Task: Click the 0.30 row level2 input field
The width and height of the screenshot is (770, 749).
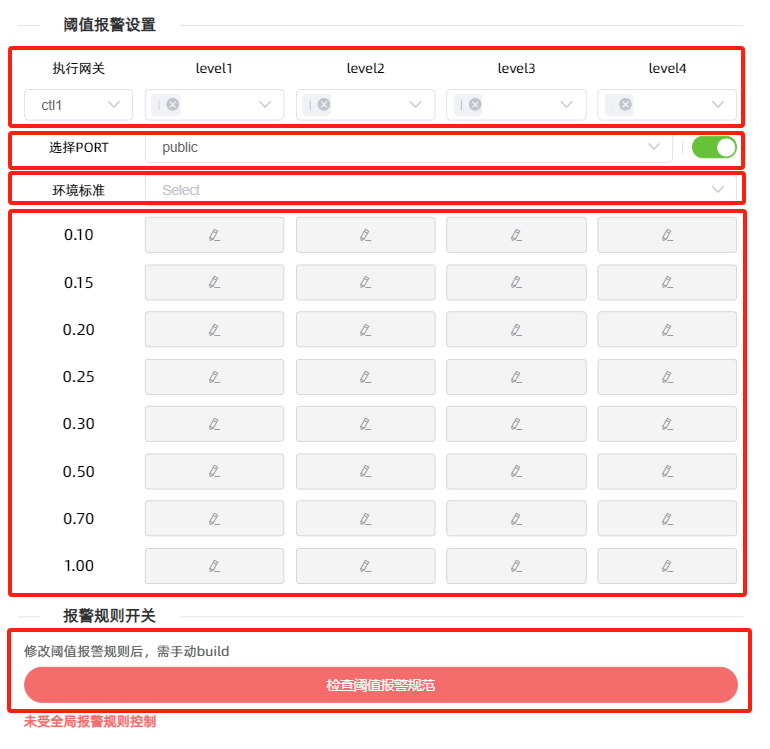Action: pyautogui.click(x=365, y=424)
